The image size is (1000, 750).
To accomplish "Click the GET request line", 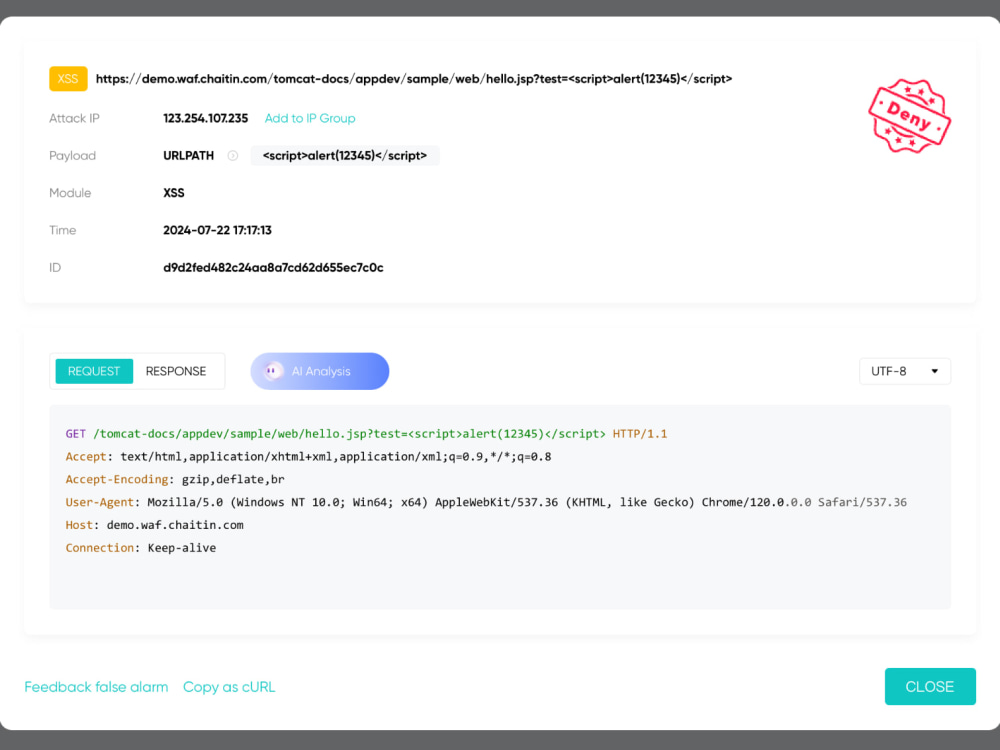I will [366, 434].
